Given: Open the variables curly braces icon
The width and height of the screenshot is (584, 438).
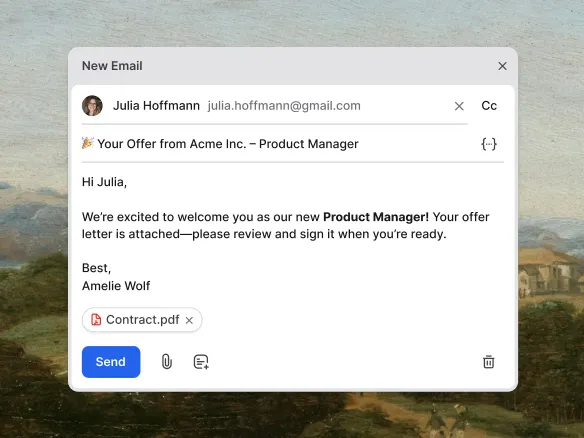Looking at the screenshot, I should coord(489,144).
